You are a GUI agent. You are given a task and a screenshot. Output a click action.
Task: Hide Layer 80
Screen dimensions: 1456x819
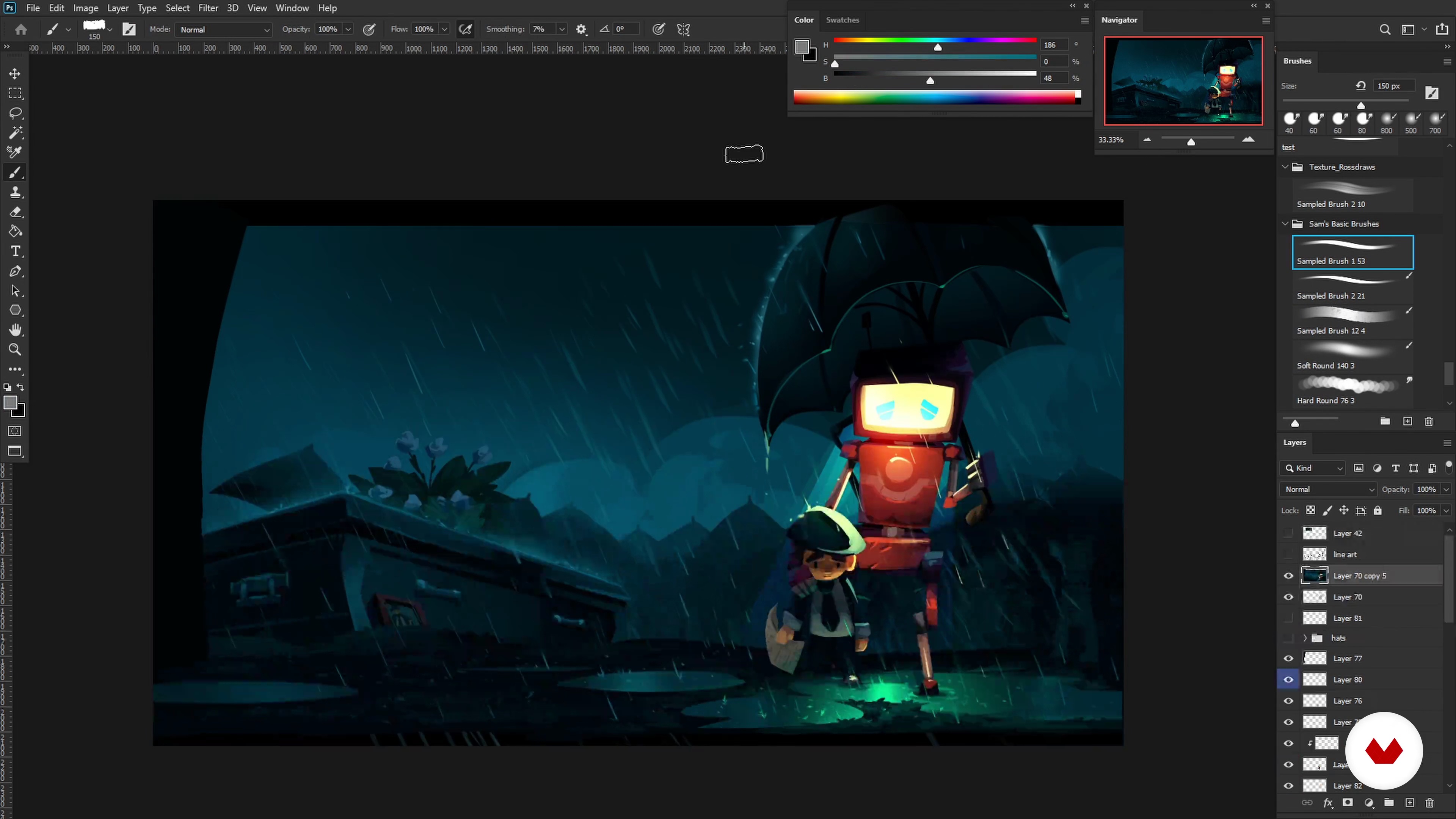[1289, 679]
